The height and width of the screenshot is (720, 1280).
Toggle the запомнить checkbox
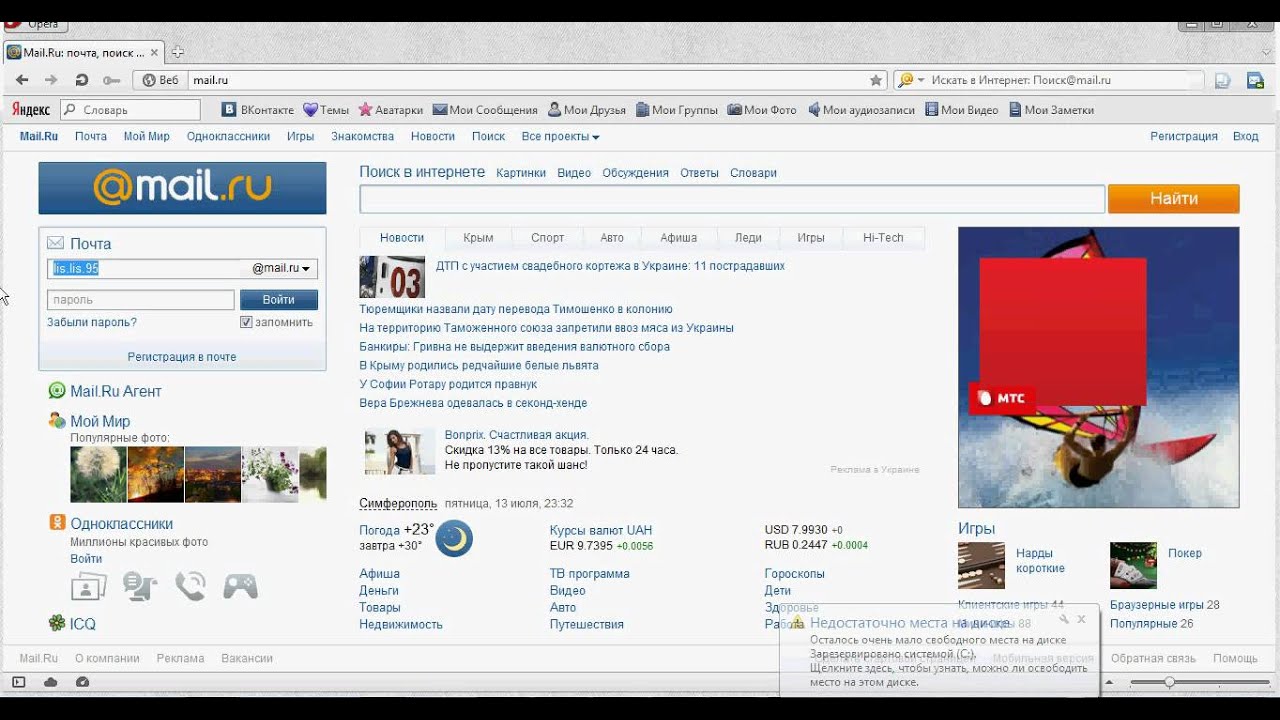click(x=246, y=322)
